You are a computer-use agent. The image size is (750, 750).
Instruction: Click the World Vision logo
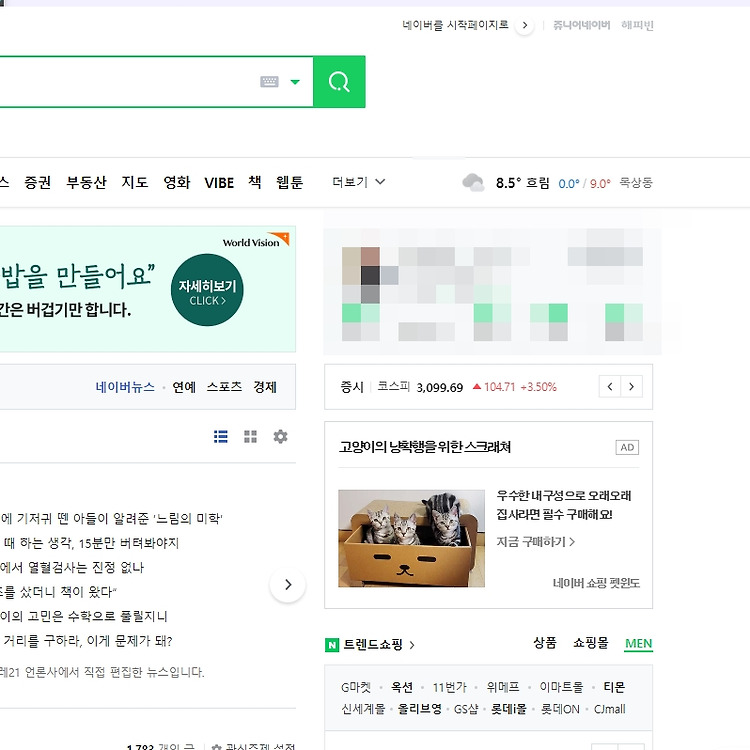256,241
